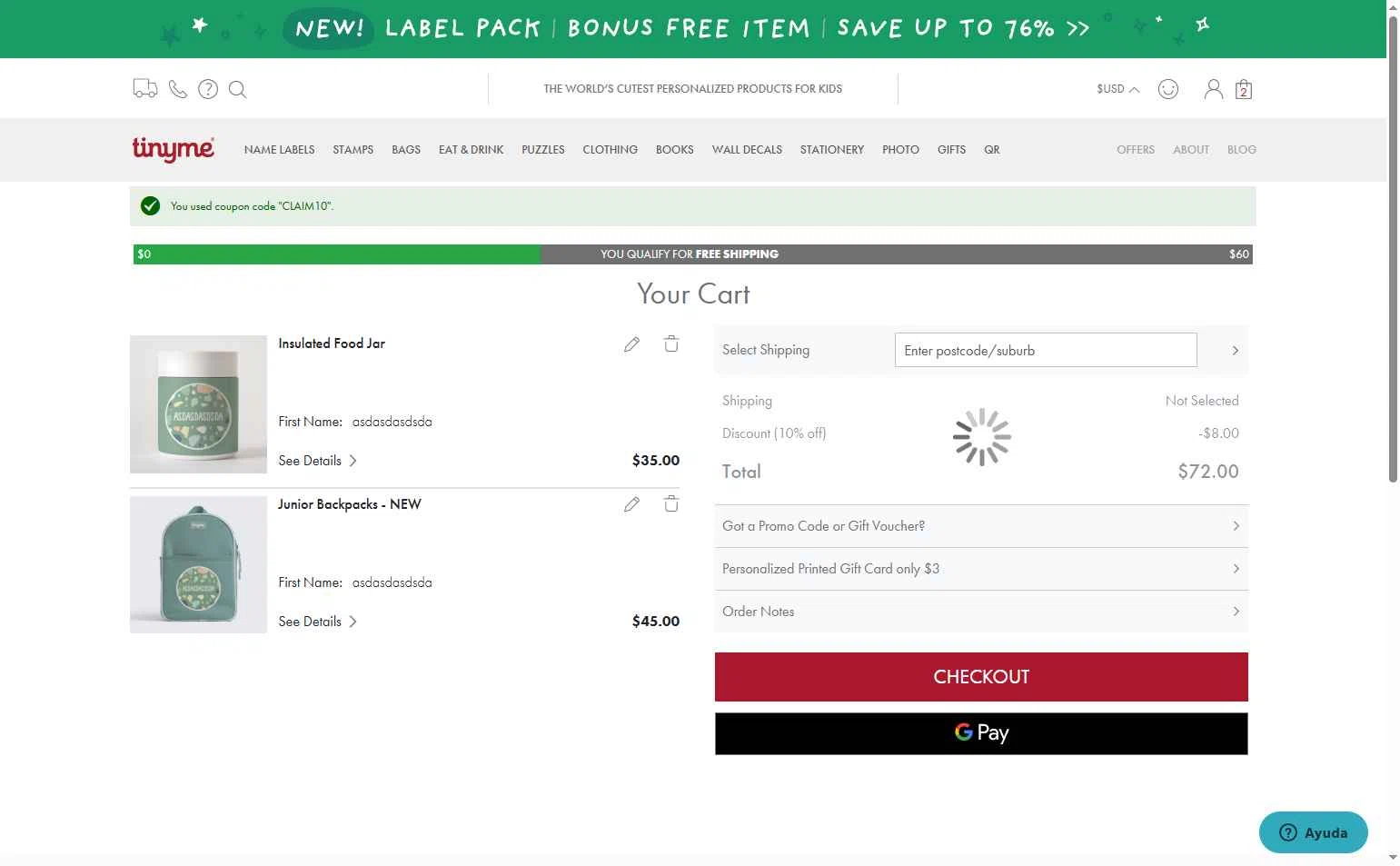Open the BOOKS menu
1400x866 pixels.
pos(675,150)
